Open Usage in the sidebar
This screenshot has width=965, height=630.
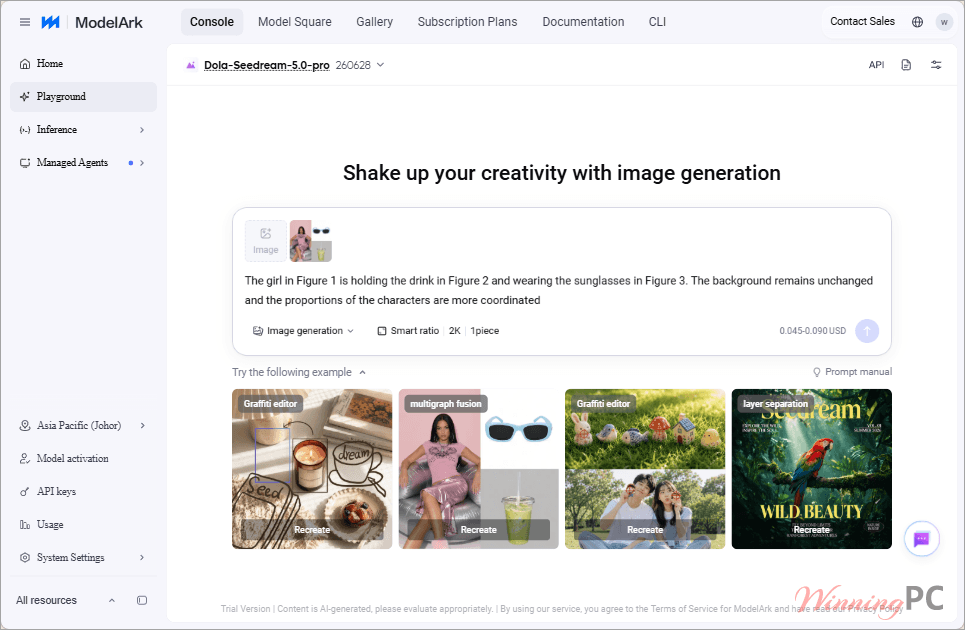[x=83, y=525]
